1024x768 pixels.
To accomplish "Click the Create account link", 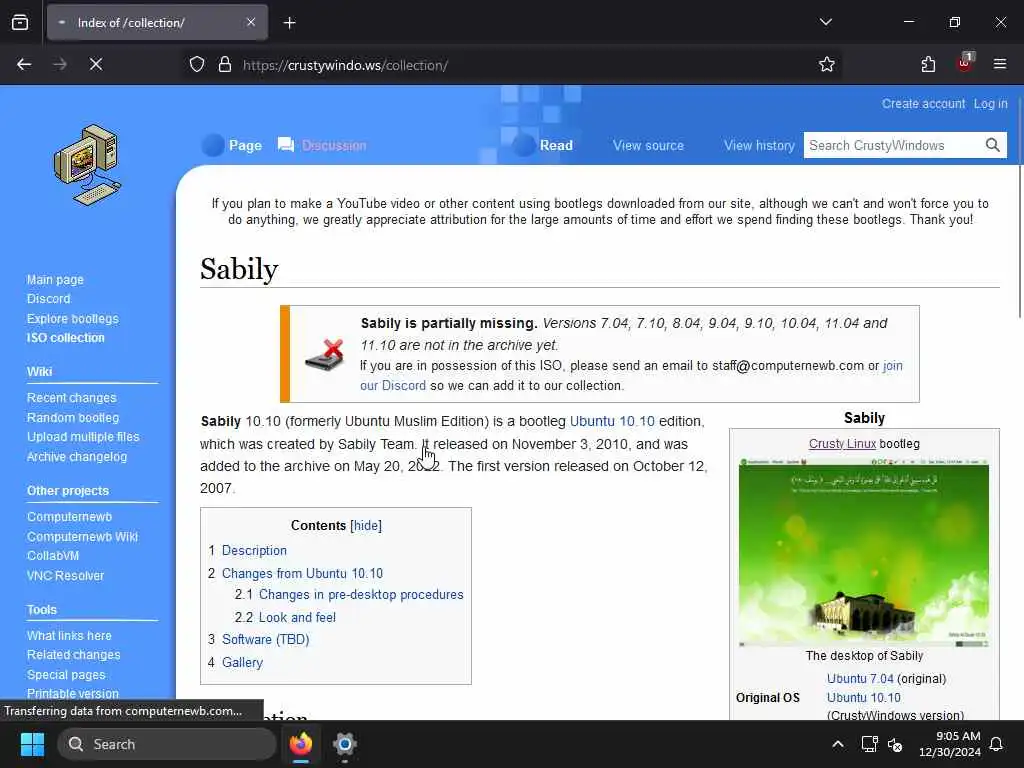I will 923,103.
